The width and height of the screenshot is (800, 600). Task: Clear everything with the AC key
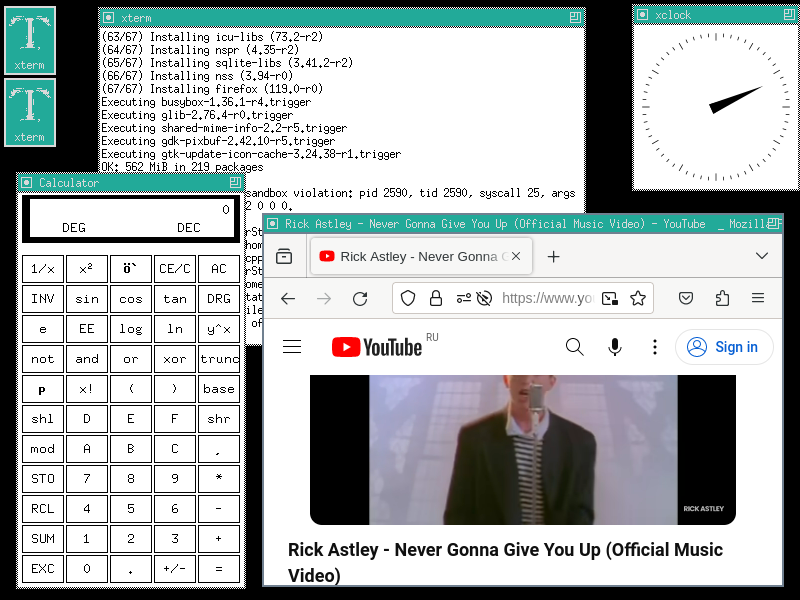pos(219,269)
